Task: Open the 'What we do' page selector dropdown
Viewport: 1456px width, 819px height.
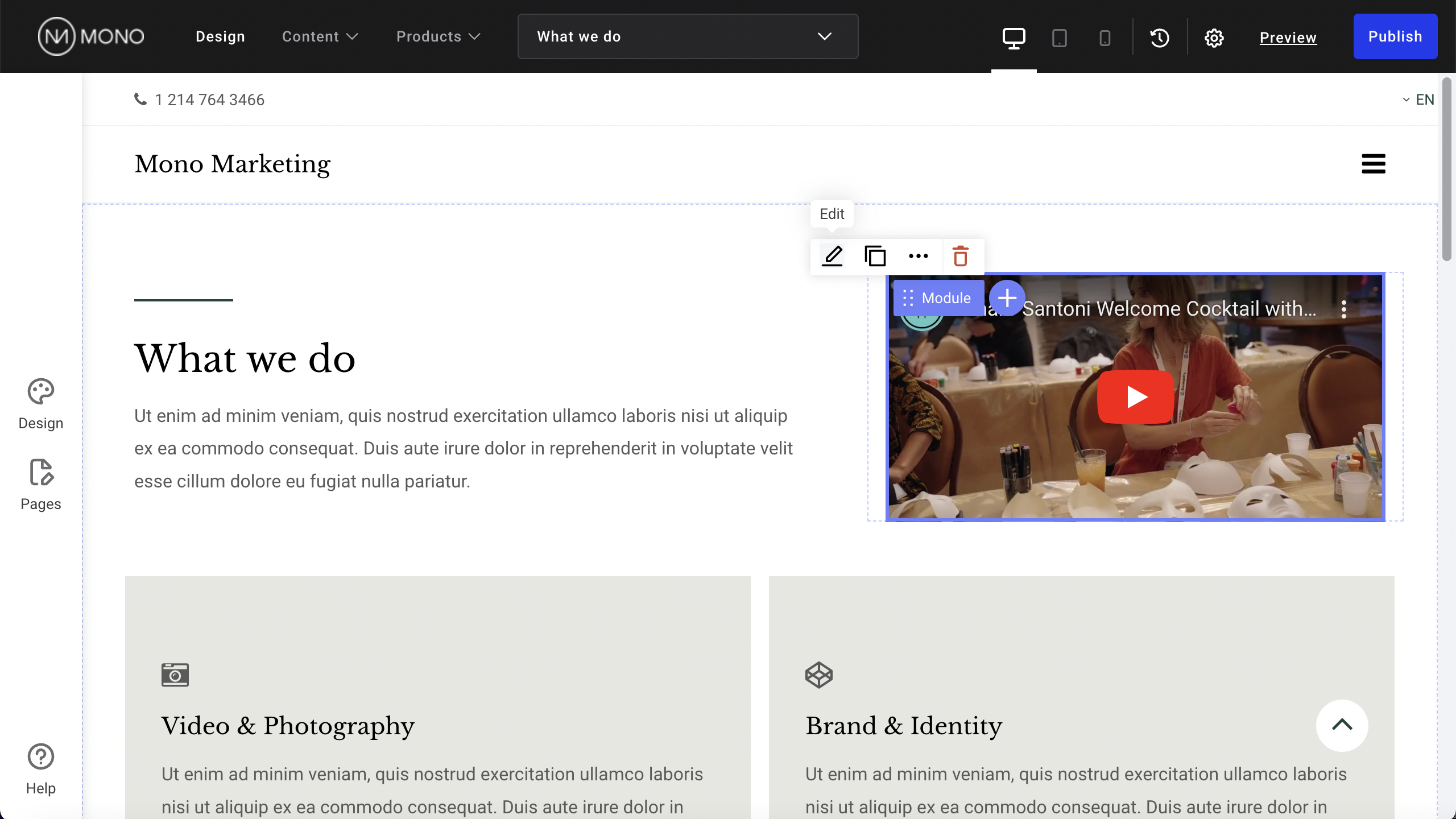Action: (688, 36)
